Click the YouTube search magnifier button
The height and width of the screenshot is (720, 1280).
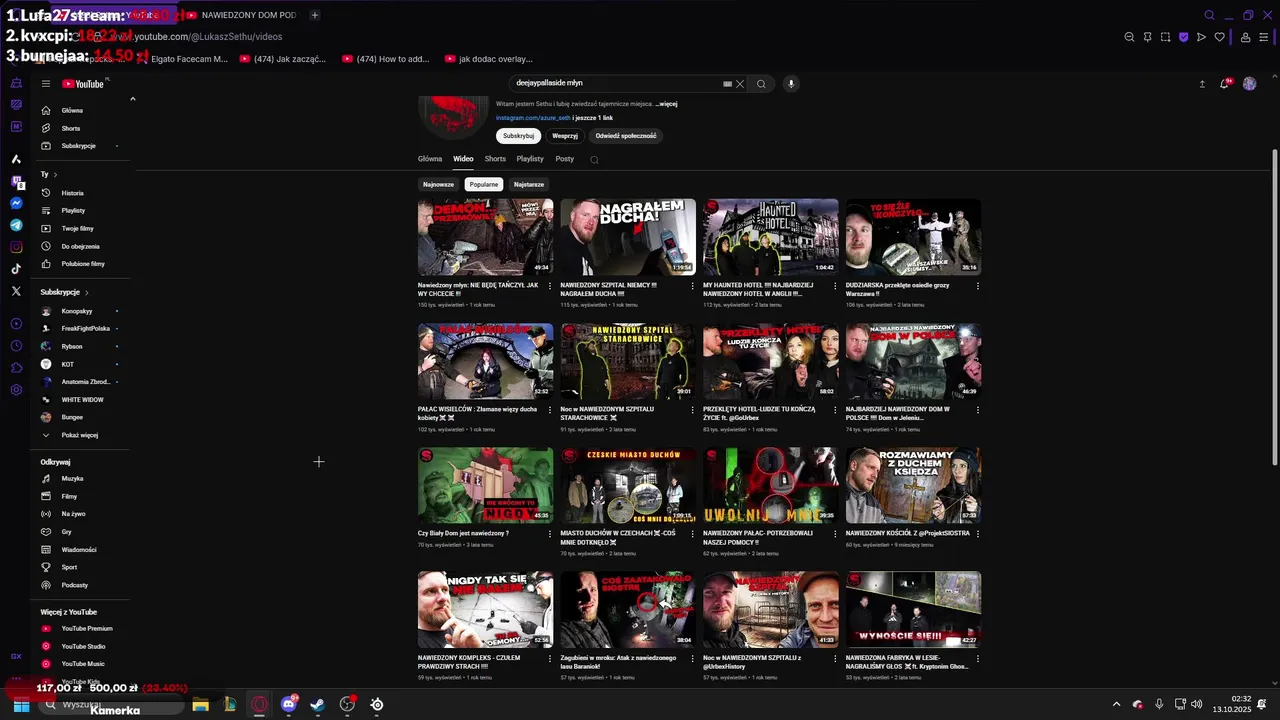point(761,84)
